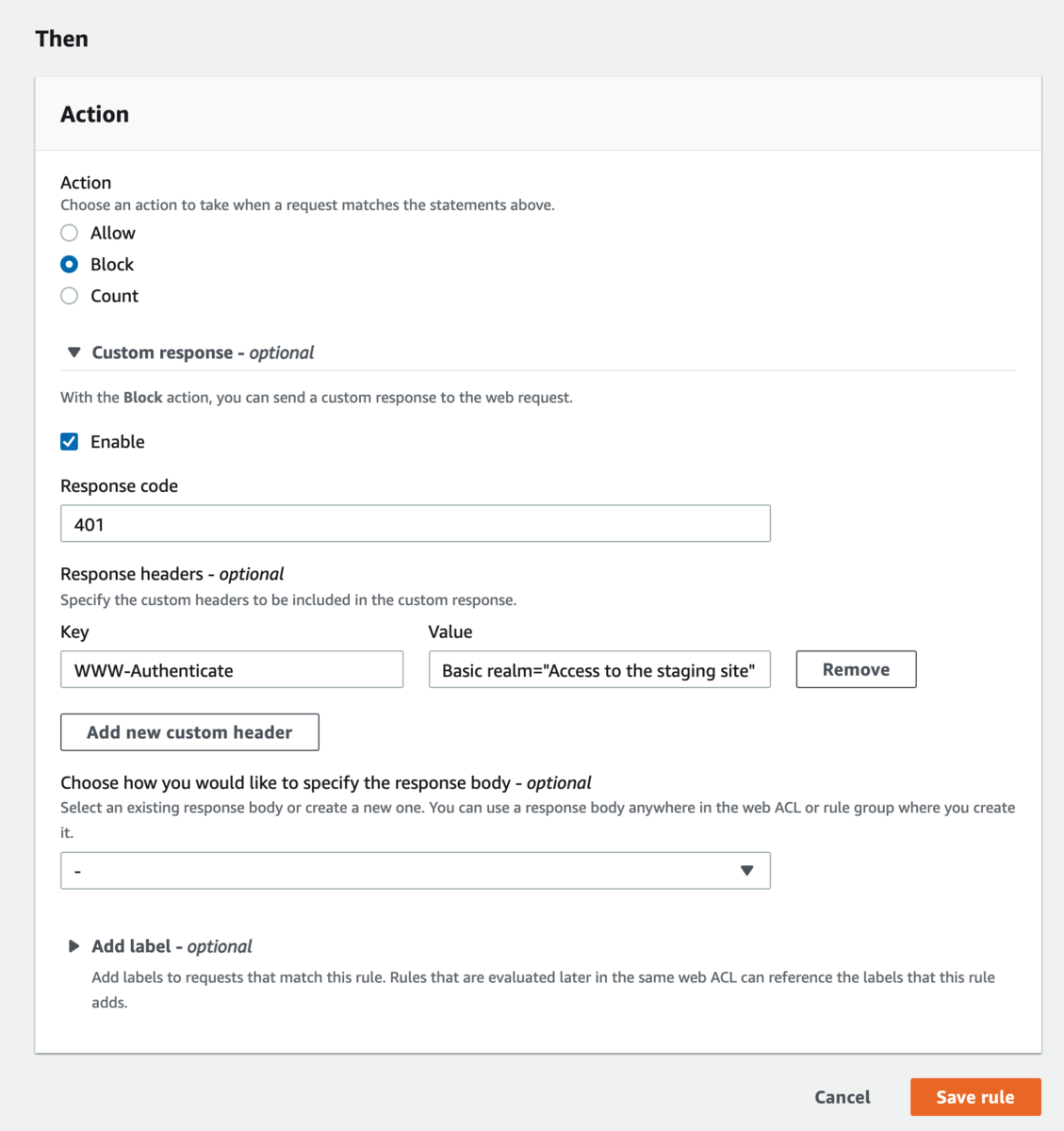Uncheck the Enable custom response checkbox
This screenshot has width=1064, height=1131.
point(69,442)
